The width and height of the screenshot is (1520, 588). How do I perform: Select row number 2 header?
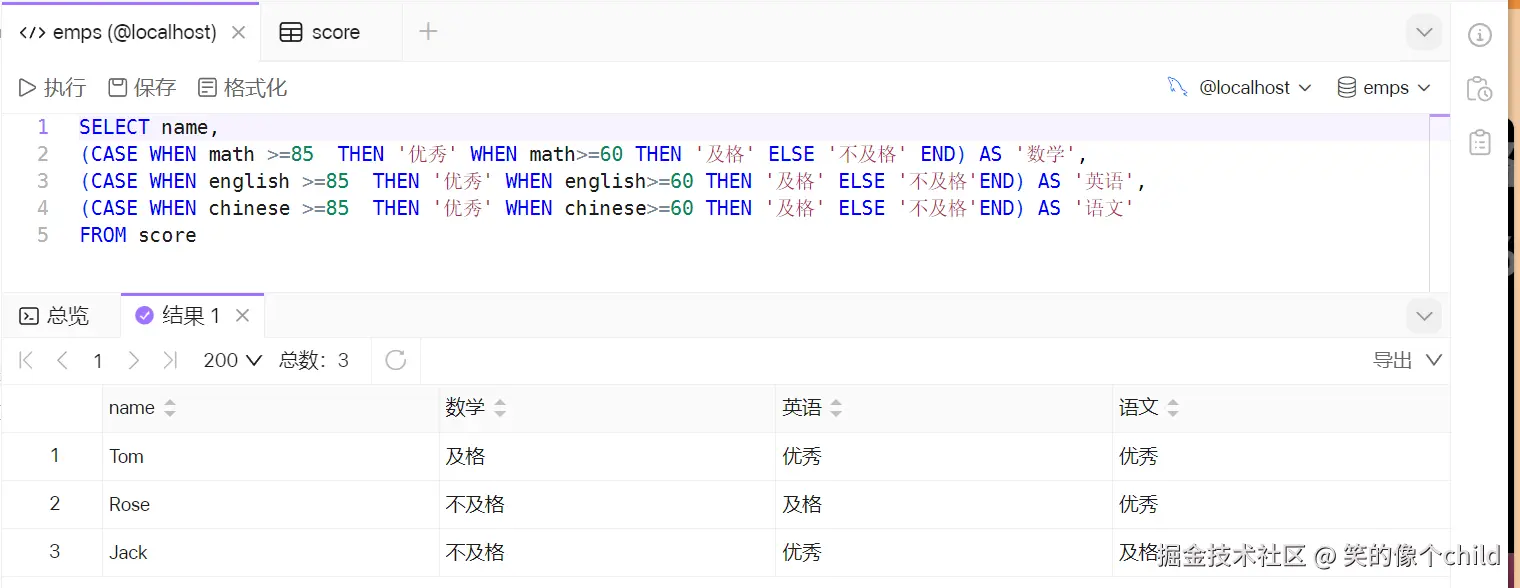(54, 504)
